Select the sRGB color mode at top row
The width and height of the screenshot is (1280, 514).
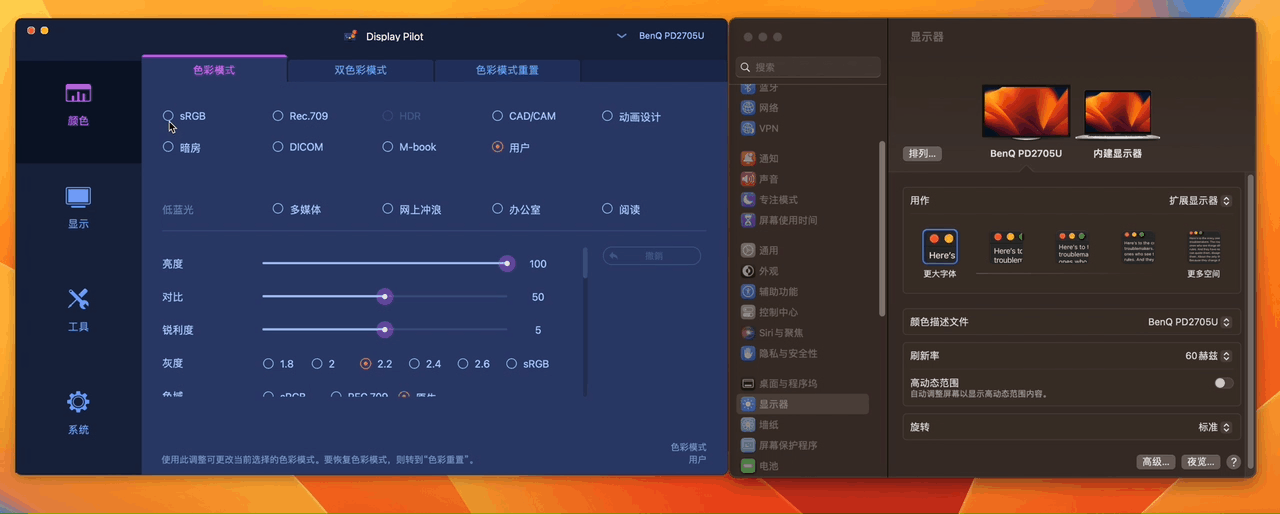pyautogui.click(x=168, y=116)
